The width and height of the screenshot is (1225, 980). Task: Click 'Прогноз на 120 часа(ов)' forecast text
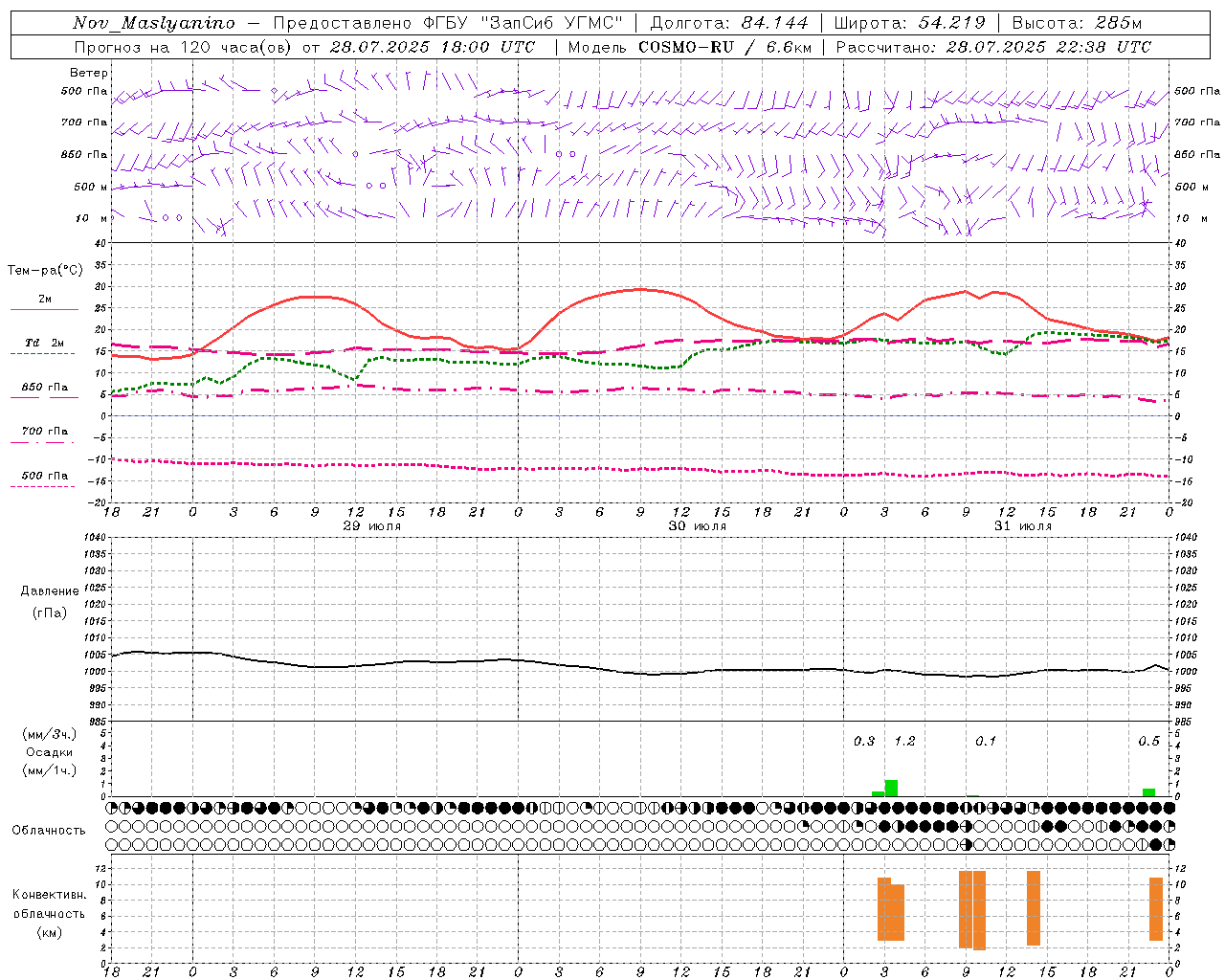[184, 47]
